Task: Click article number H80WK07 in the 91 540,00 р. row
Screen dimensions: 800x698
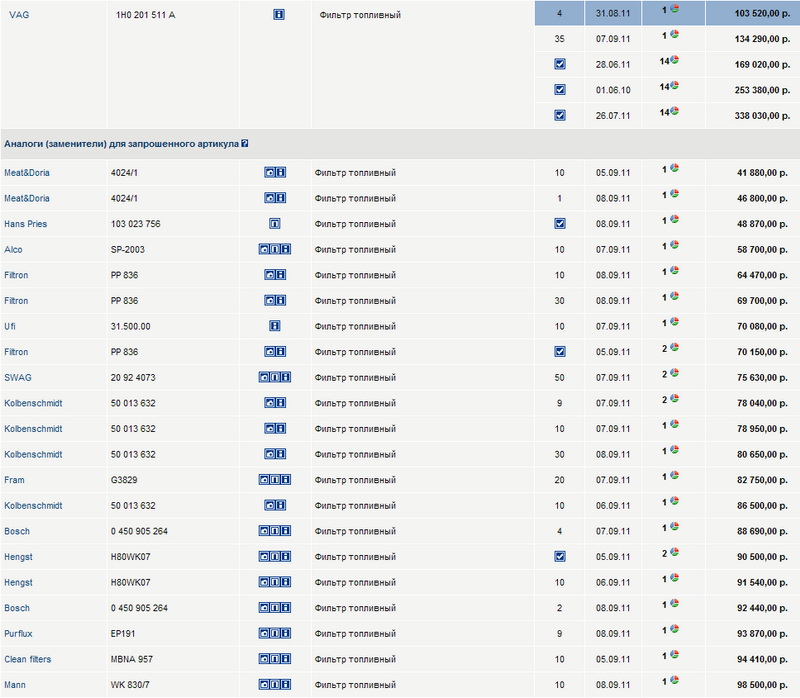Action: click(x=131, y=582)
